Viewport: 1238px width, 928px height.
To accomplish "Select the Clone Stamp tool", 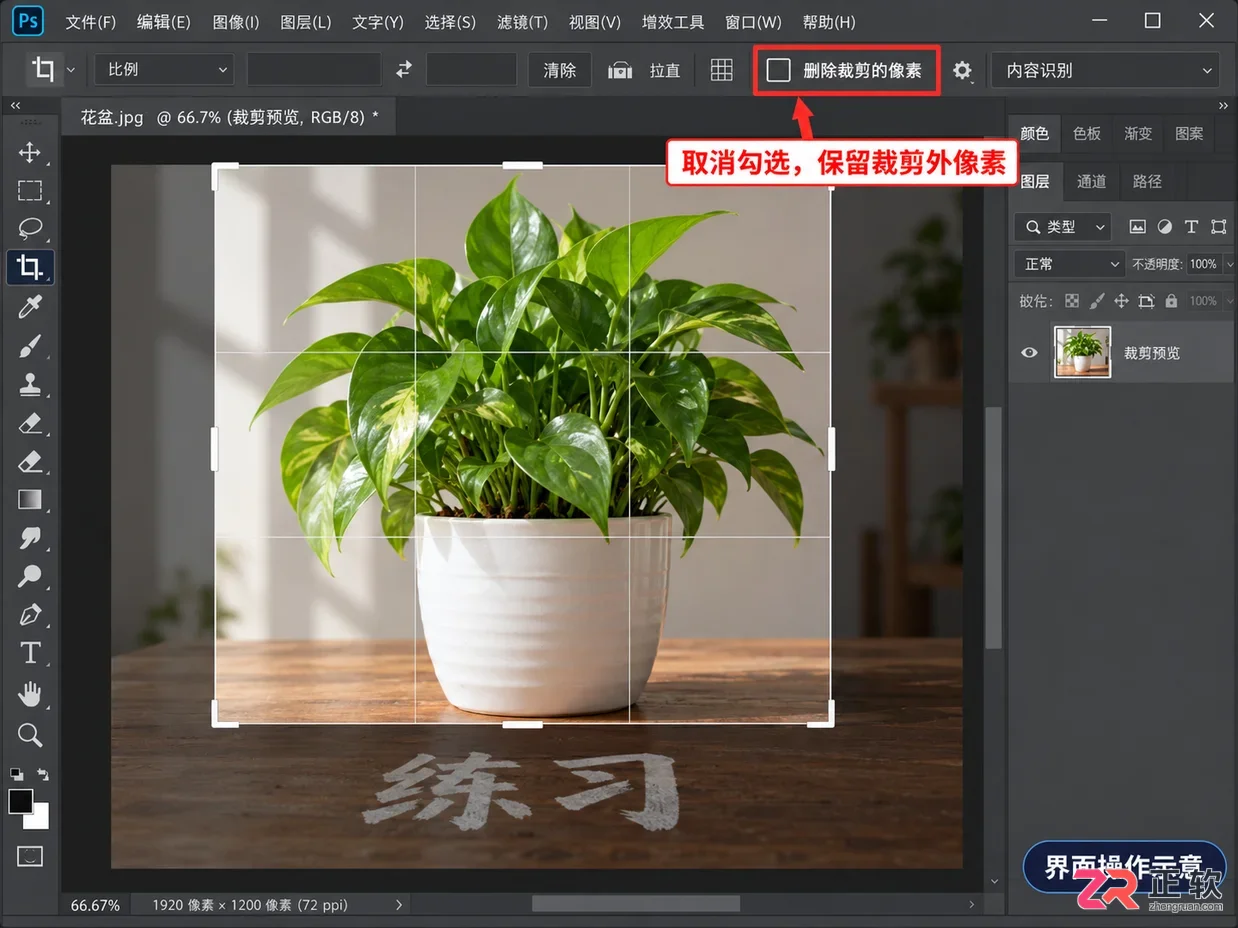I will tap(29, 384).
